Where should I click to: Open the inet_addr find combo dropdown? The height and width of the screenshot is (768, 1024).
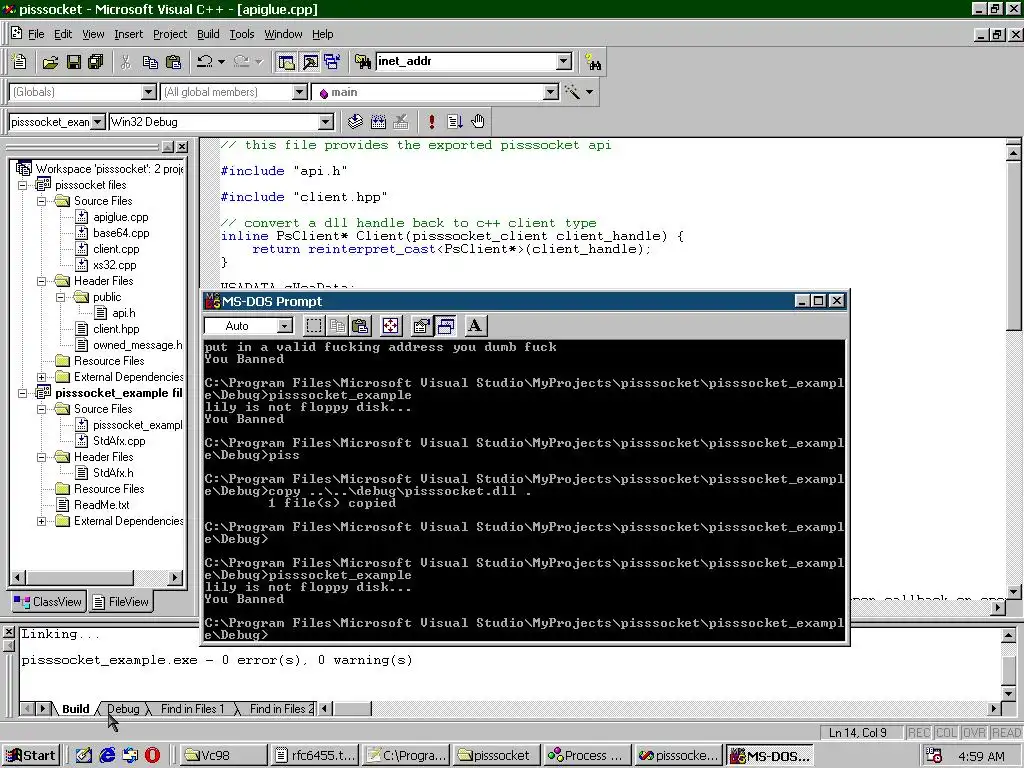[564, 61]
